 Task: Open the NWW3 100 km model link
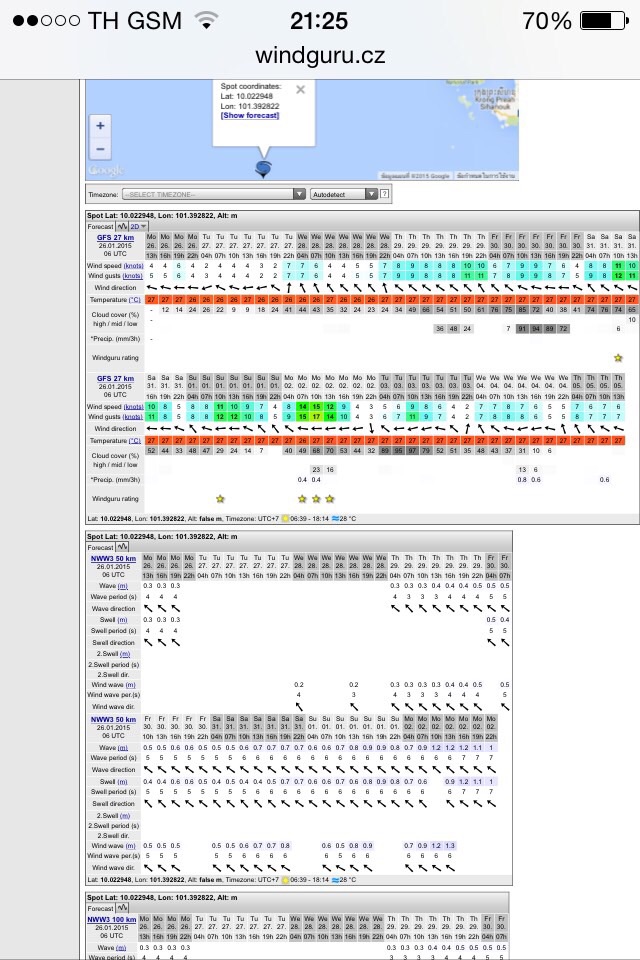pyautogui.click(x=111, y=920)
